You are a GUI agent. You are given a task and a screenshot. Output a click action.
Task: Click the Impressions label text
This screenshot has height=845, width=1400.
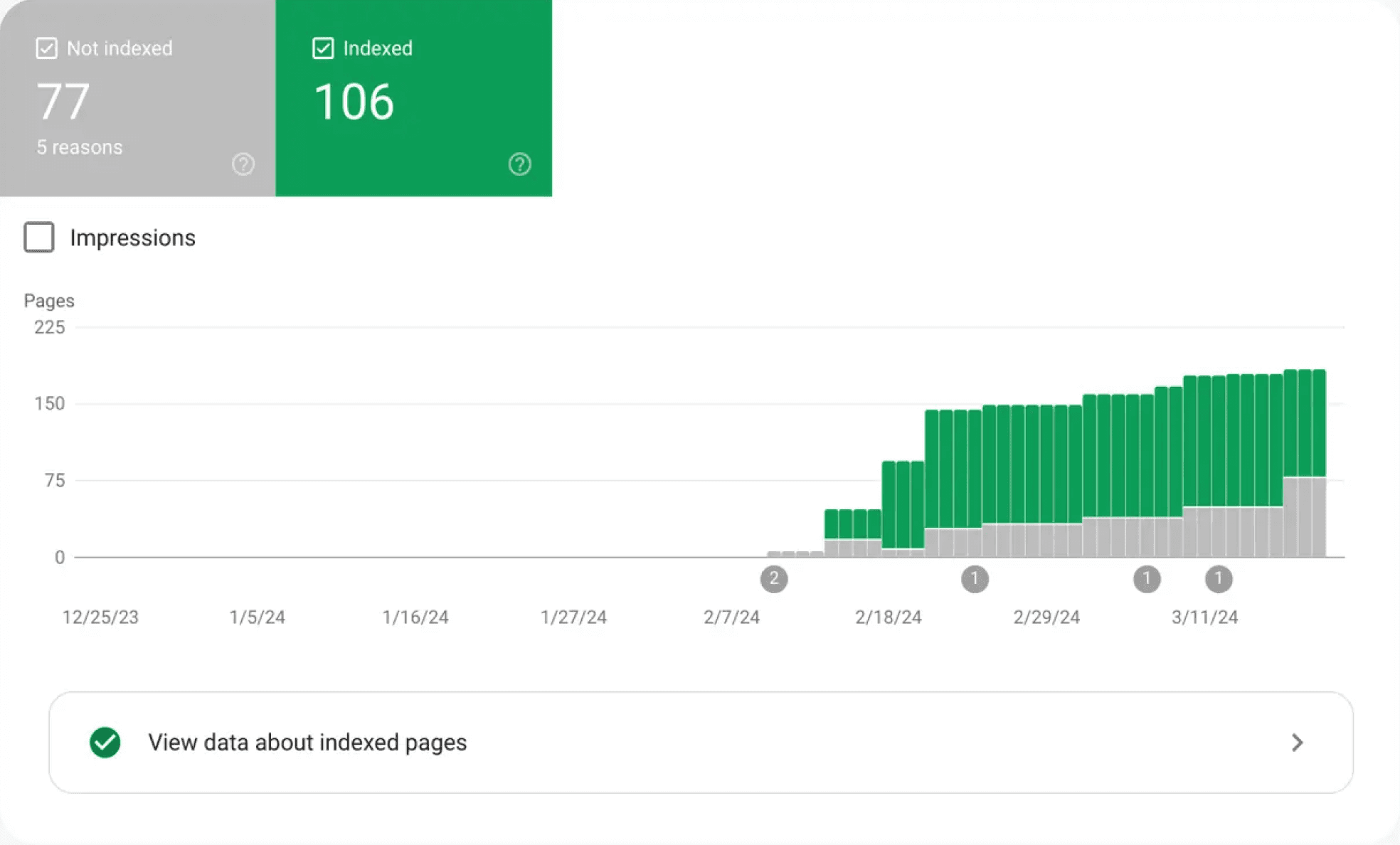(x=132, y=238)
